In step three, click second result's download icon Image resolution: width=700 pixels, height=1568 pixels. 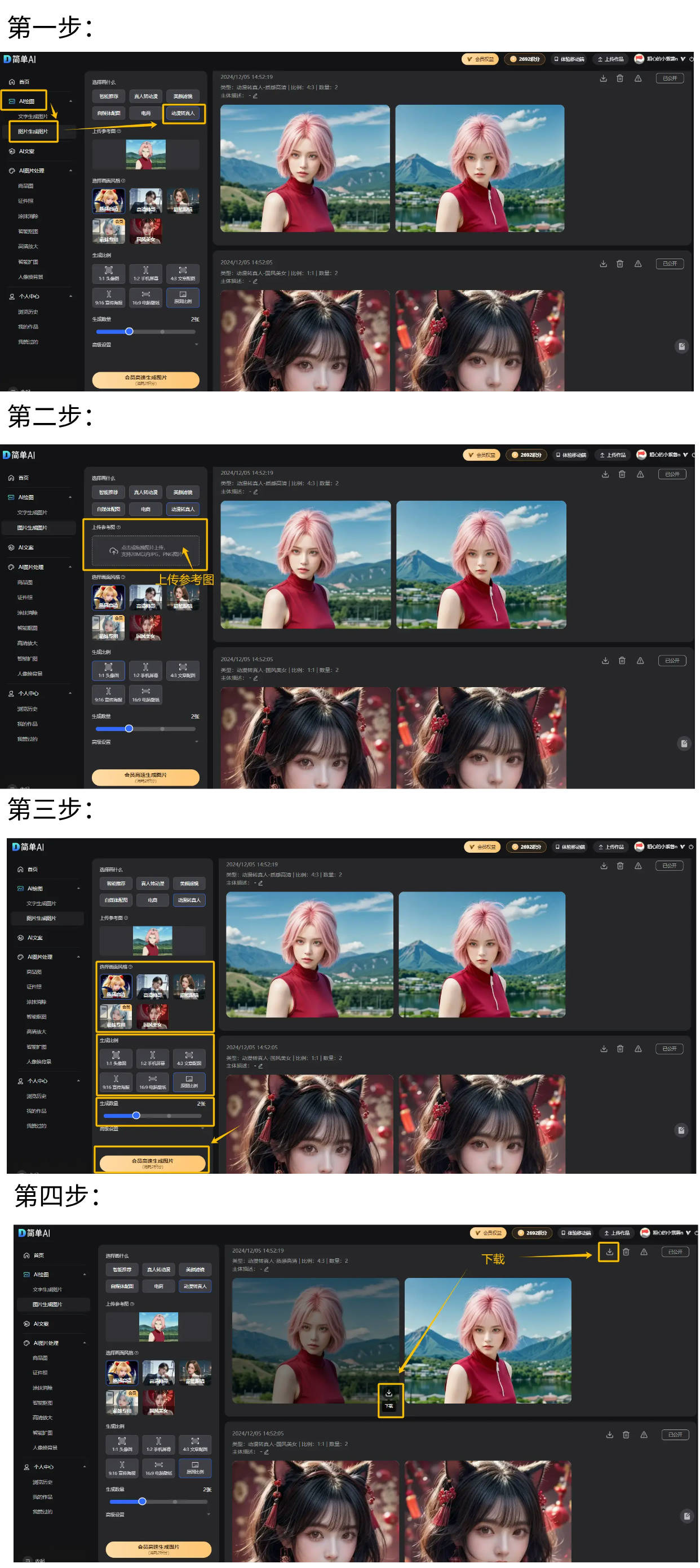[603, 1048]
